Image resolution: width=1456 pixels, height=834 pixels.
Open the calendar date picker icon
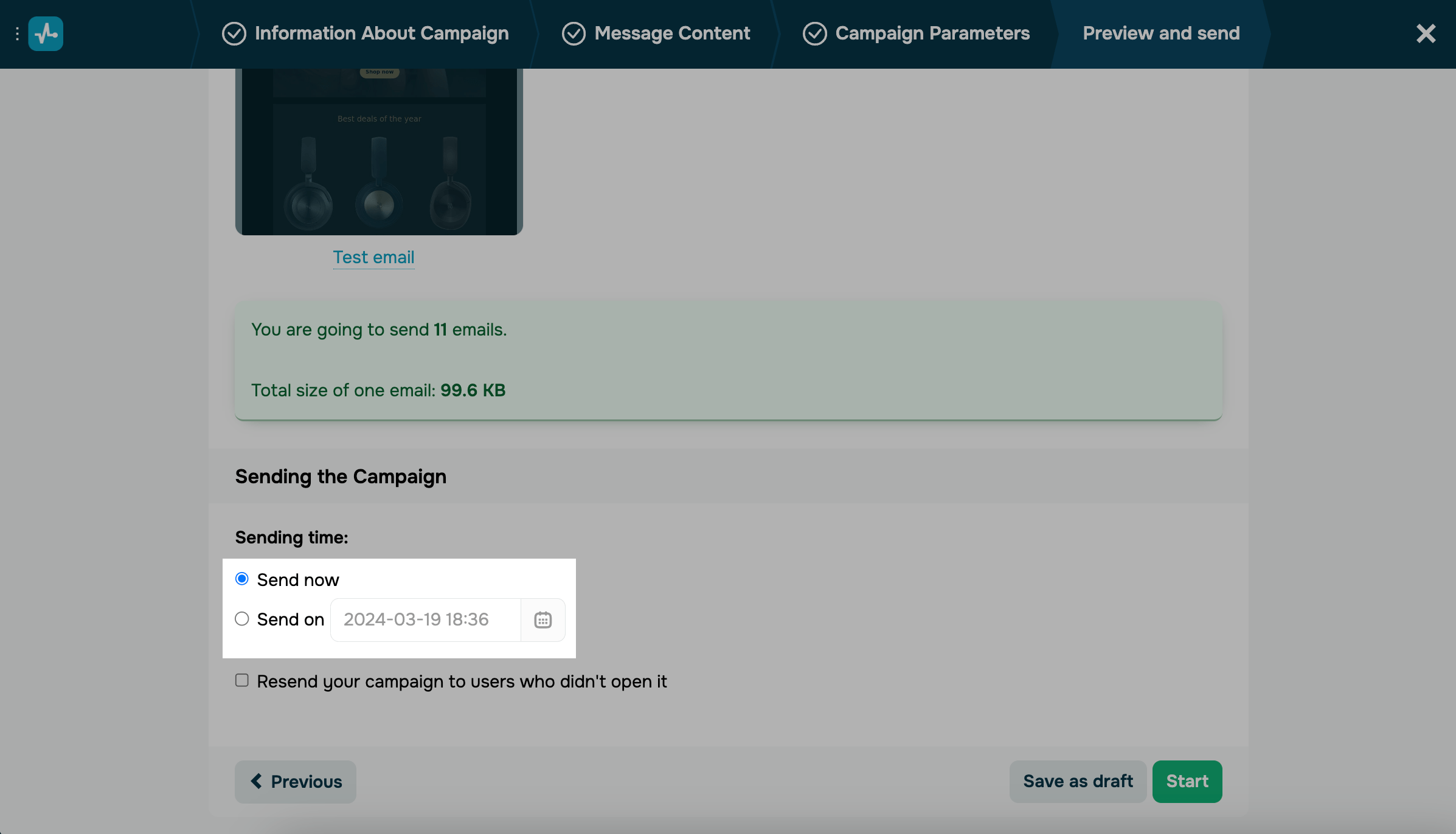tap(543, 620)
